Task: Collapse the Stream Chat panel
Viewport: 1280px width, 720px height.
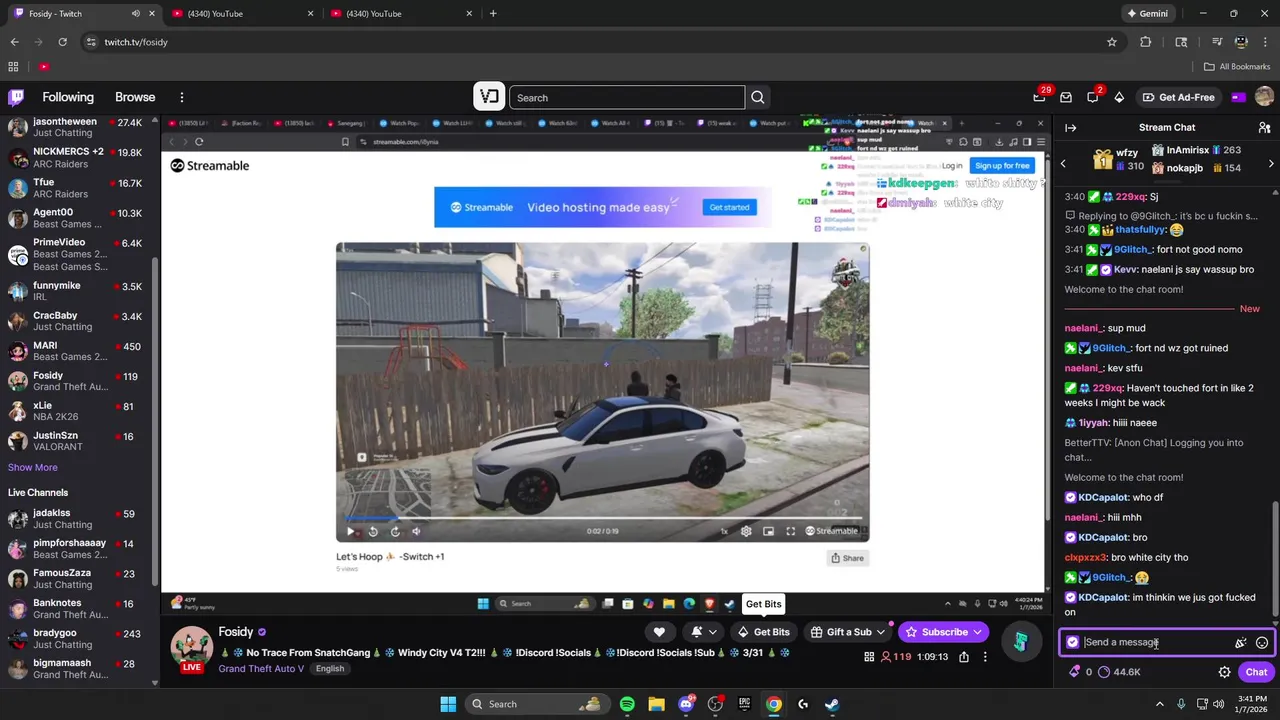Action: 1070,127
